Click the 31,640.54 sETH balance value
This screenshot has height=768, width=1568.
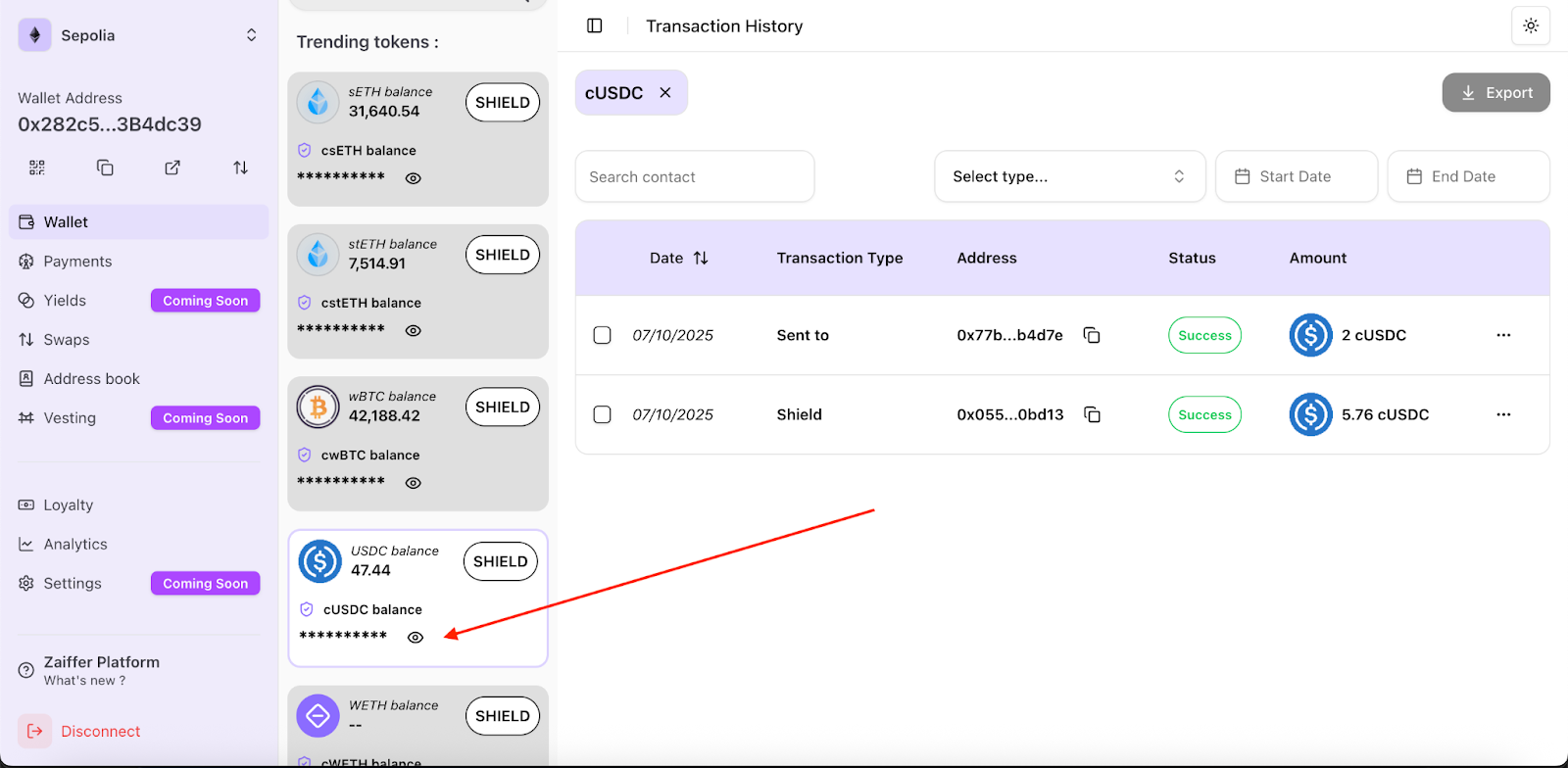pyautogui.click(x=384, y=111)
